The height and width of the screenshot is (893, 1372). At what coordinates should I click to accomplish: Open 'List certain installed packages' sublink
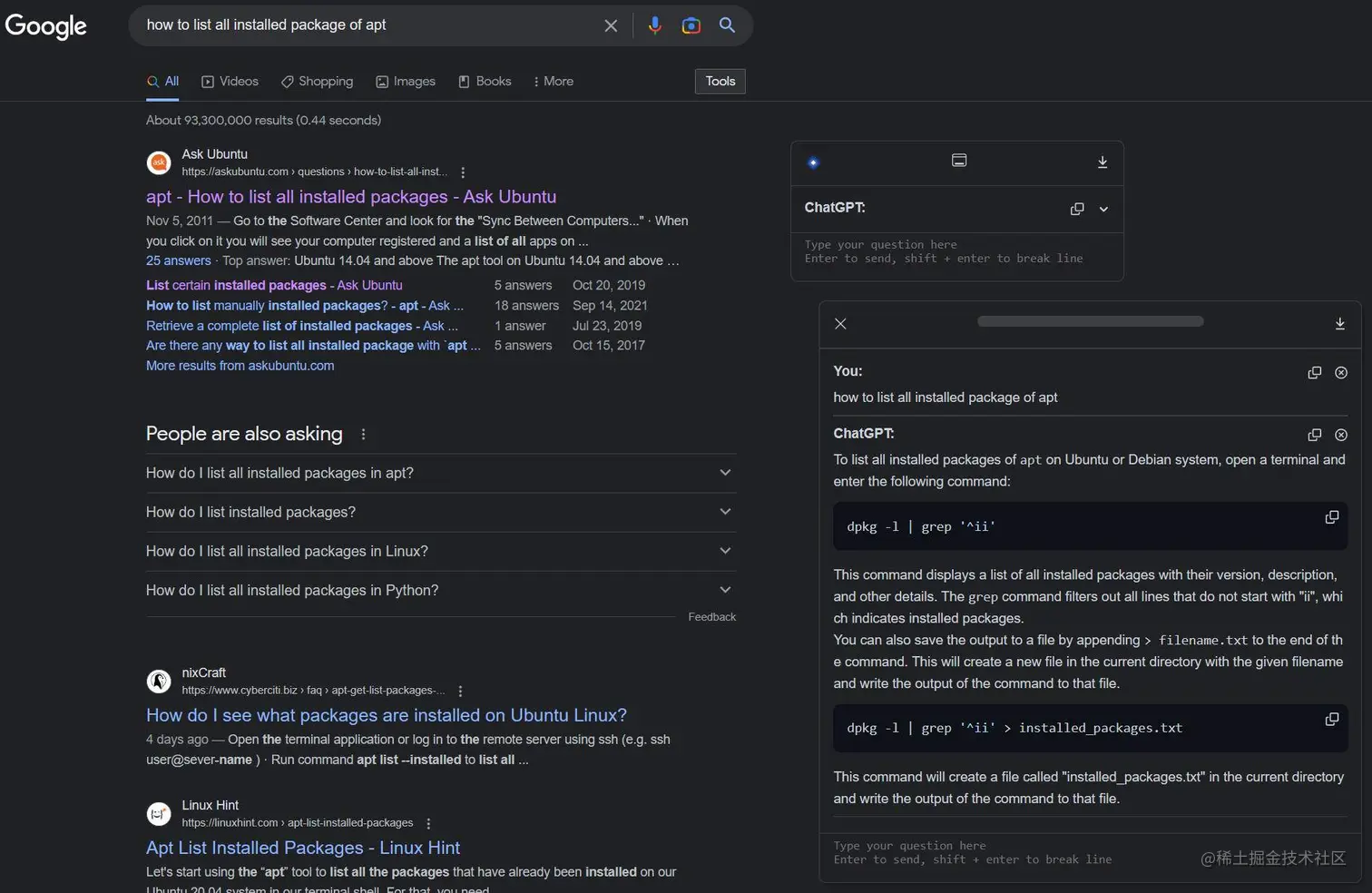[x=274, y=286]
